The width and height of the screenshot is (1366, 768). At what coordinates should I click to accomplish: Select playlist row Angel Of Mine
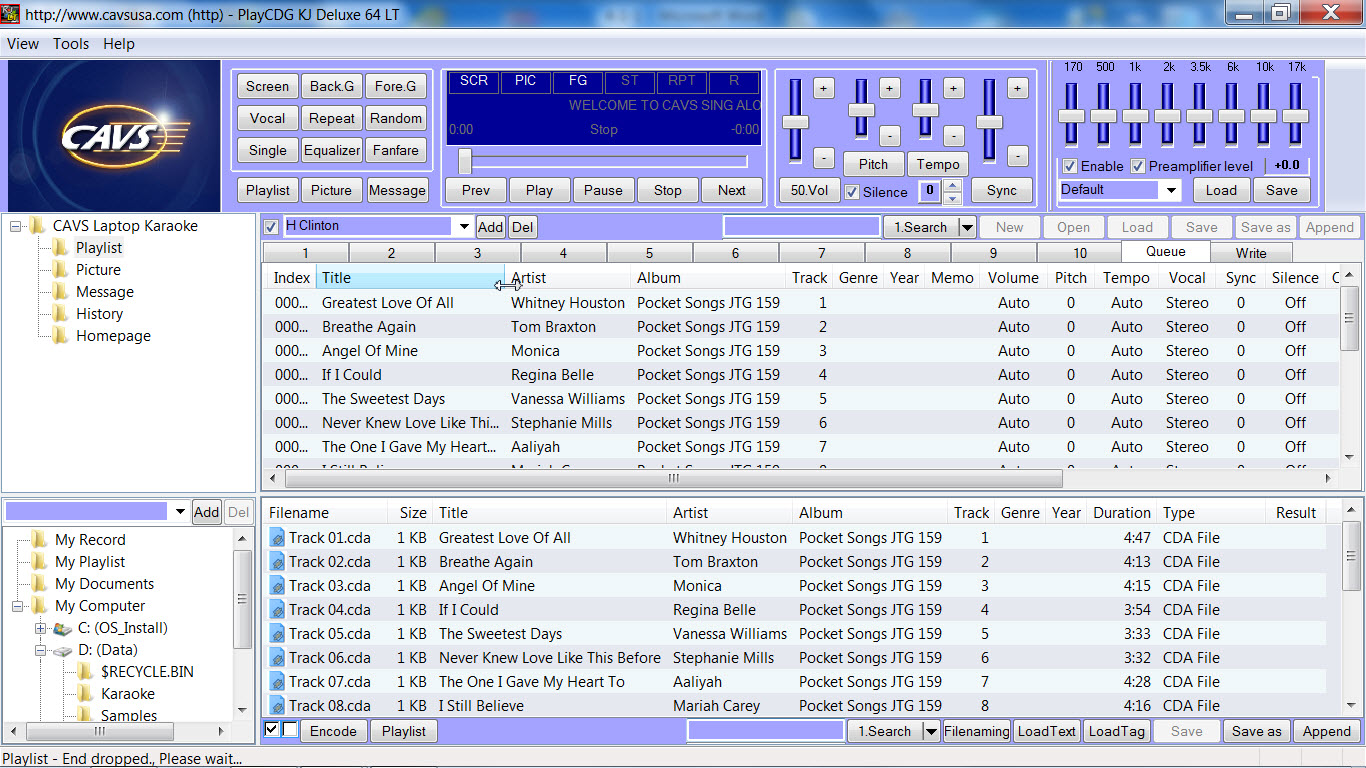pos(799,351)
